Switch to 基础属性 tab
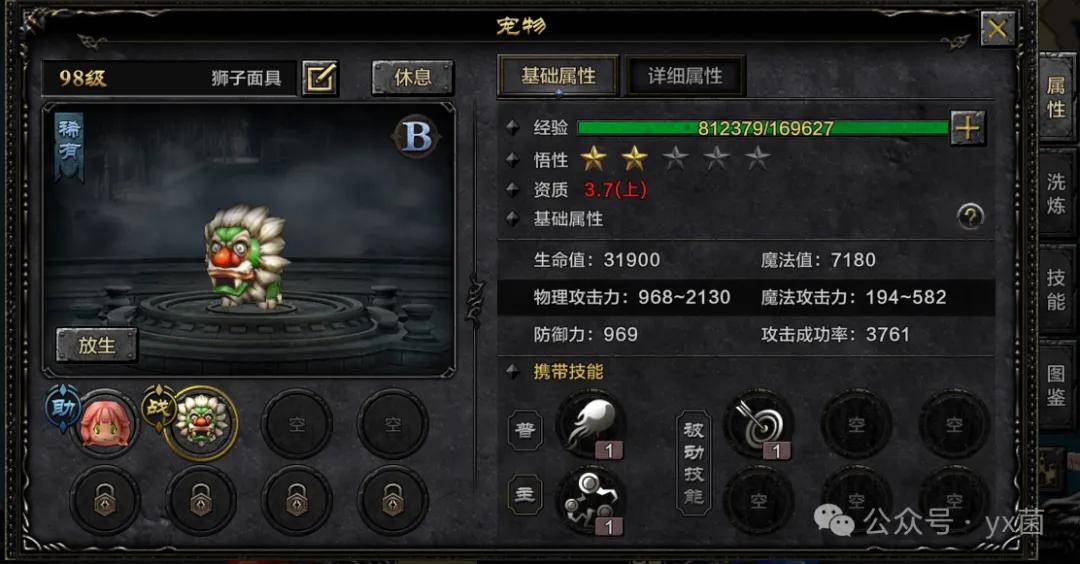1080x564 pixels. tap(558, 76)
